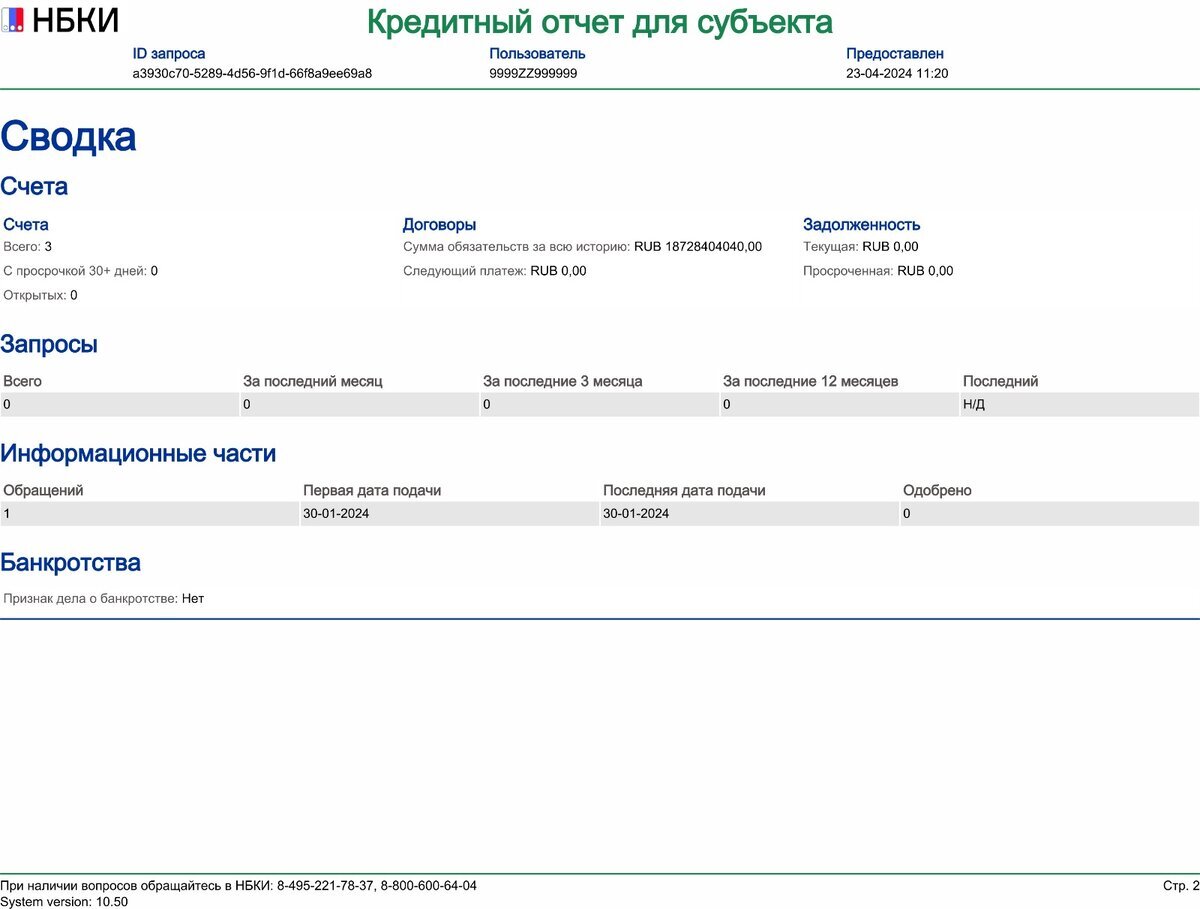Click the 'Запросы' section heading

[49, 345]
